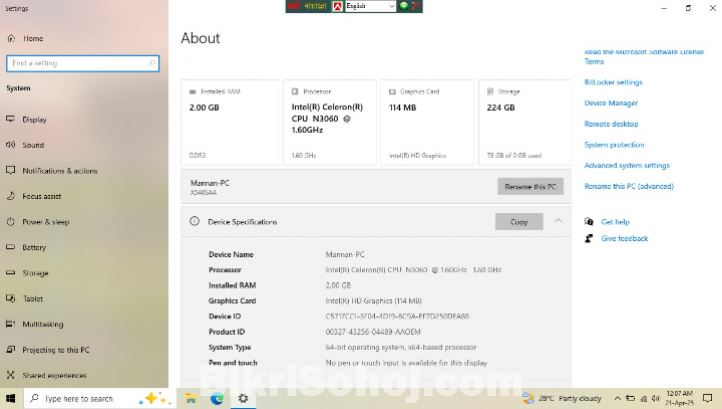The height and width of the screenshot is (409, 722).
Task: Open BitLocker settings link
Action: pos(613,82)
